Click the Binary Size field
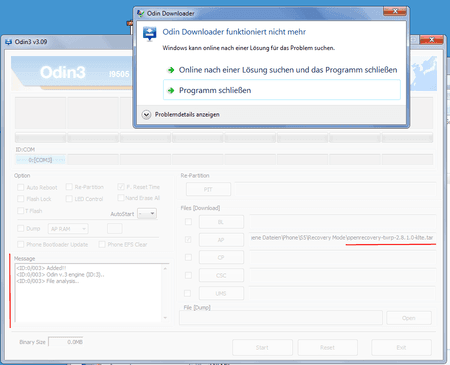This screenshot has width=450, height=365. point(66,342)
